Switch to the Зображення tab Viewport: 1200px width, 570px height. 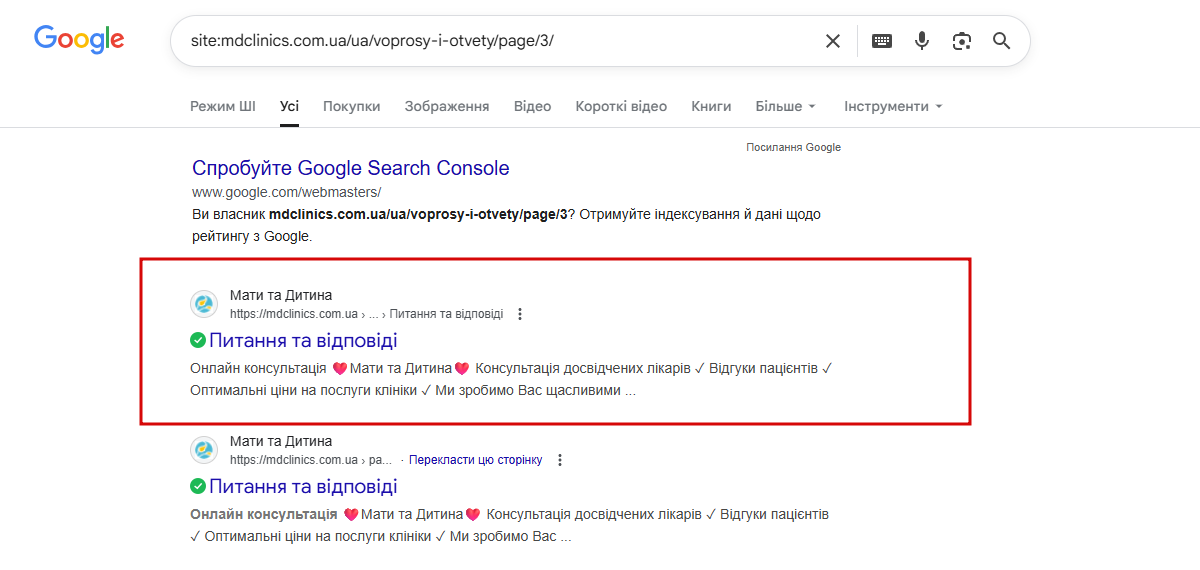(x=446, y=106)
